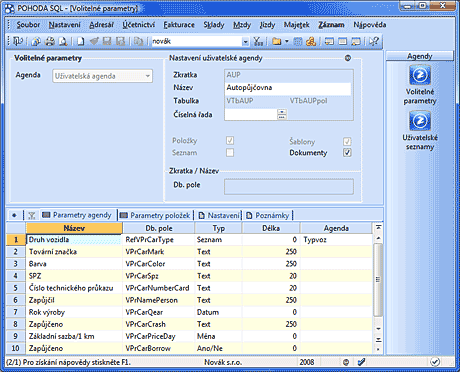The image size is (460, 372).
Task: Click the orange people toolbar icon
Action: pyautogui.click(x=311, y=41)
